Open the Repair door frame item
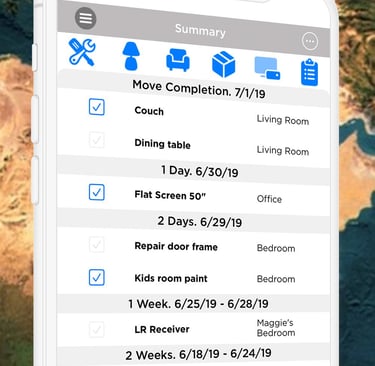 [x=176, y=246]
